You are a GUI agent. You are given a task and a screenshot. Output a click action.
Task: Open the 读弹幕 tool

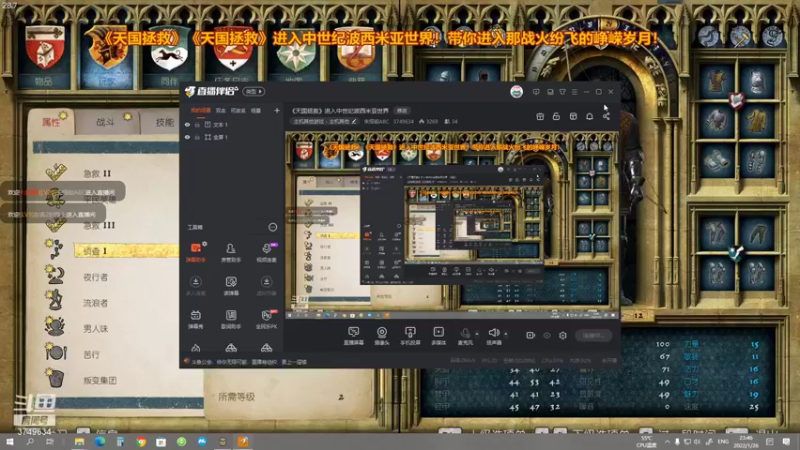pos(231,286)
